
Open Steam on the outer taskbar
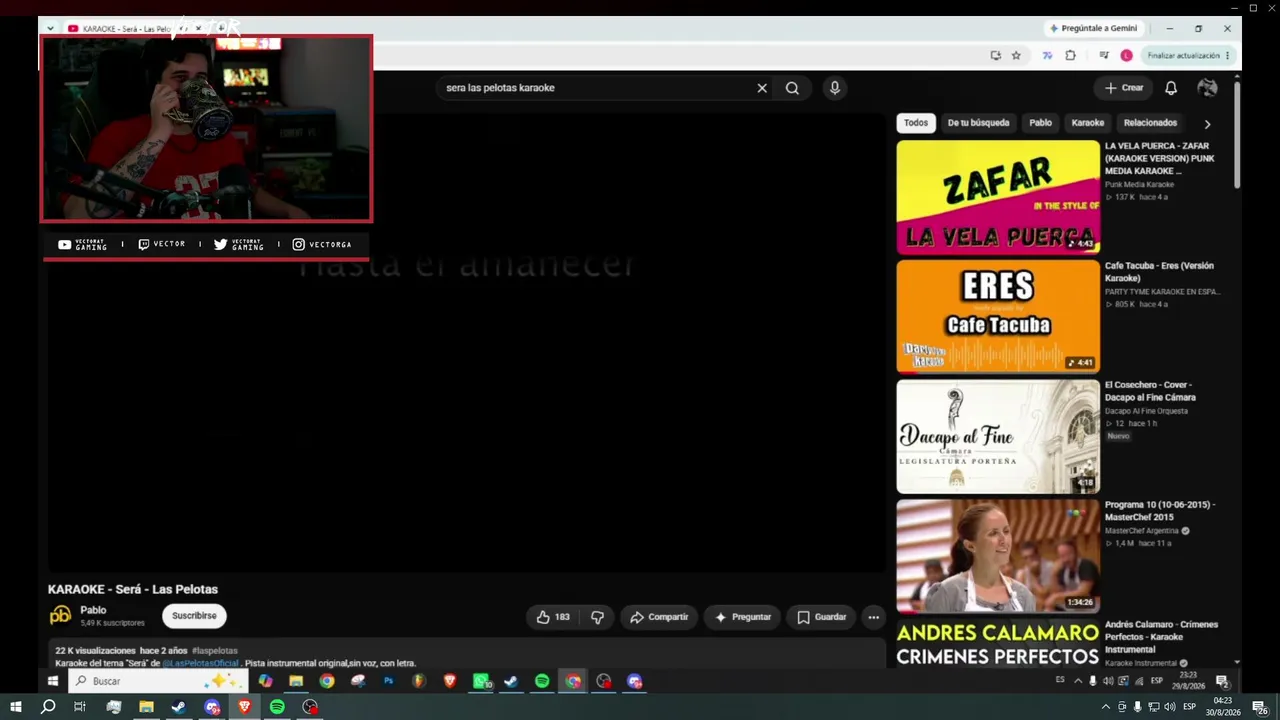178,707
